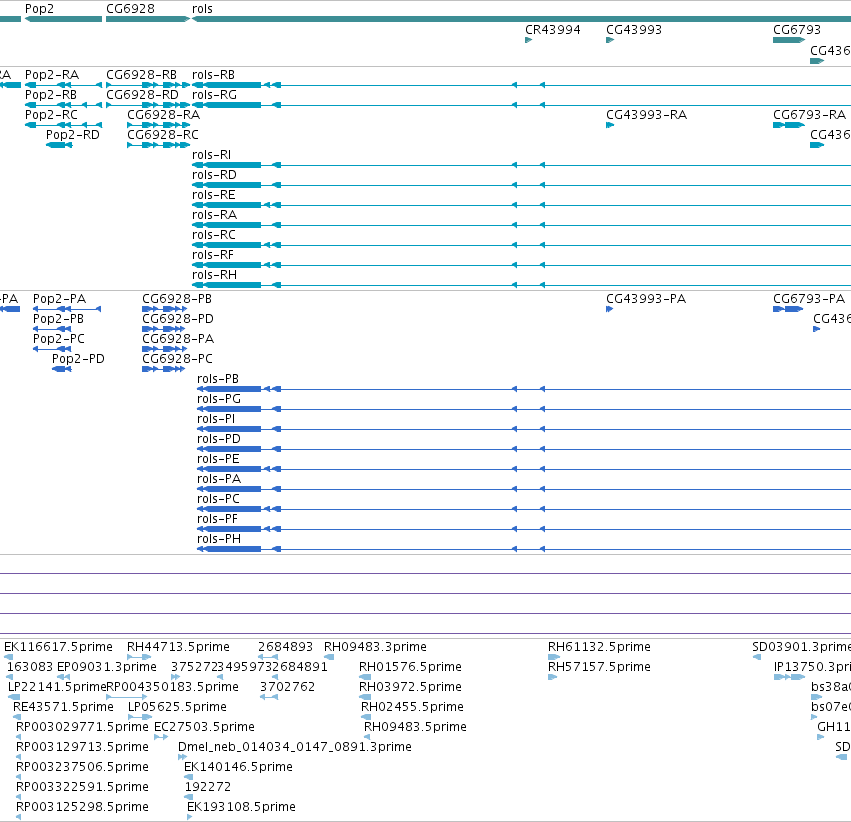The height and width of the screenshot is (822, 851).
Task: Select the CG6928-PB protein label
Action: 177,299
